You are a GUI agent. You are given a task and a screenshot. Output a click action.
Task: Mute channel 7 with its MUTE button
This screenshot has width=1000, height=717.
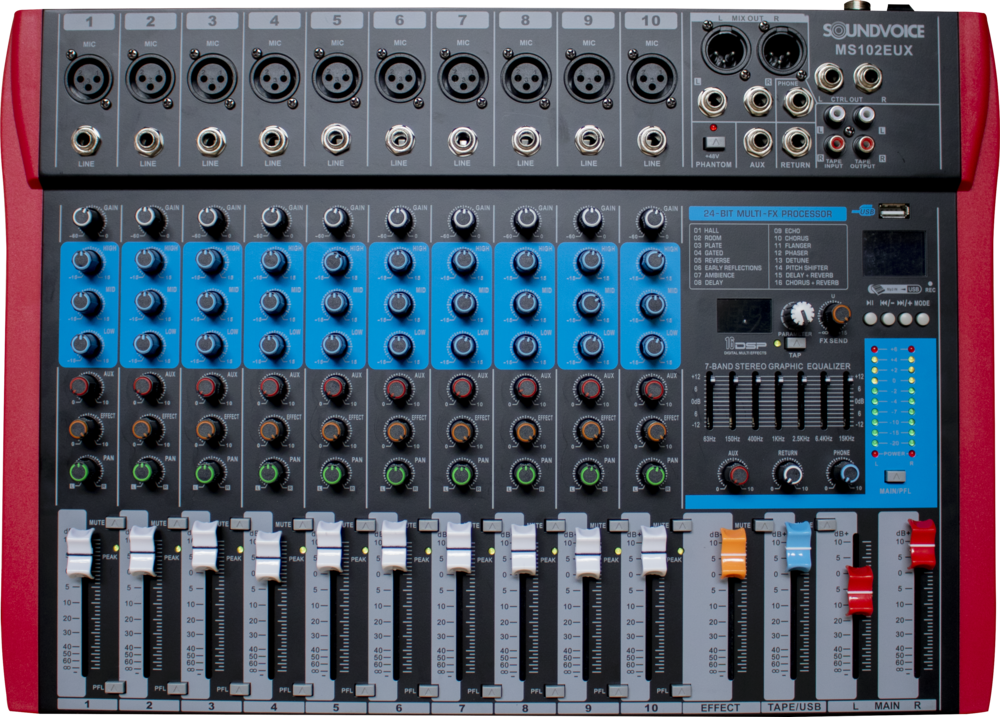[x=491, y=525]
